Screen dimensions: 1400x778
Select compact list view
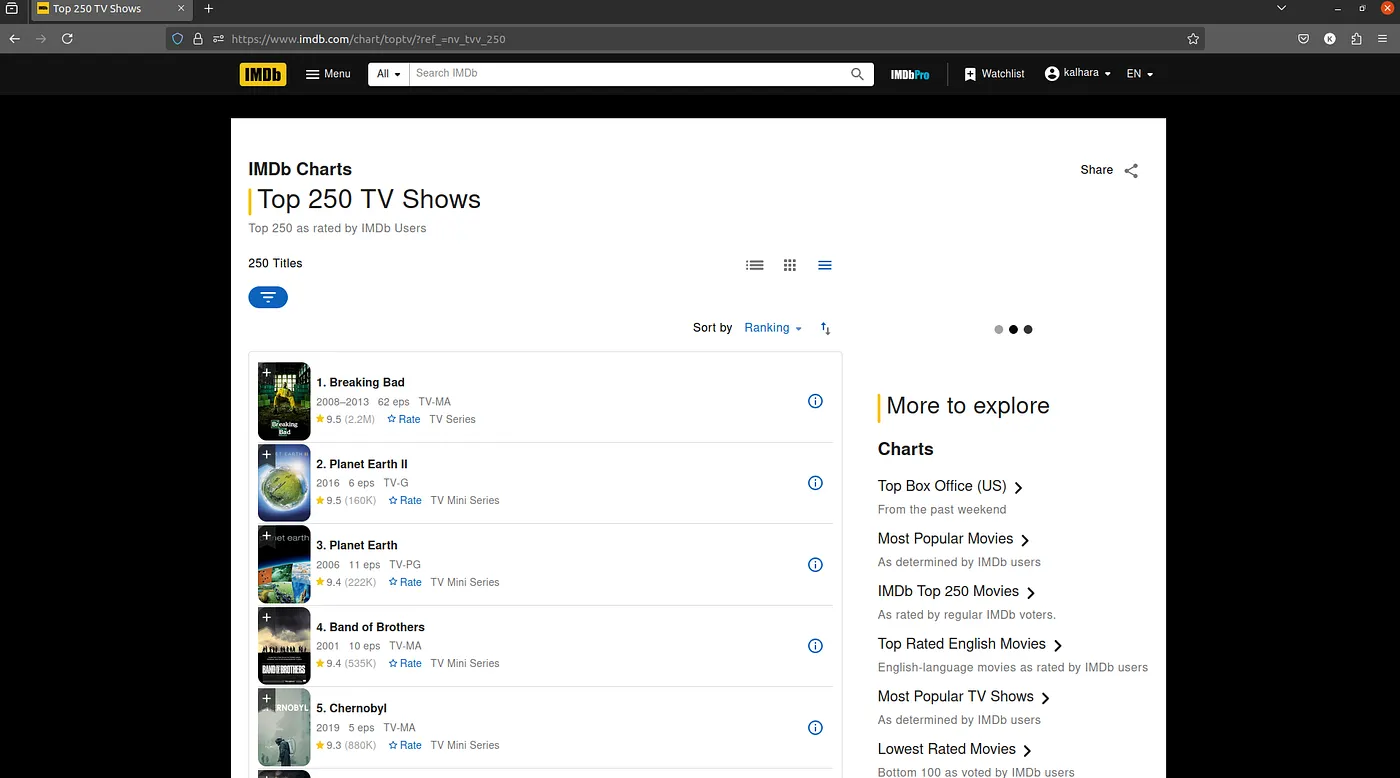825,265
